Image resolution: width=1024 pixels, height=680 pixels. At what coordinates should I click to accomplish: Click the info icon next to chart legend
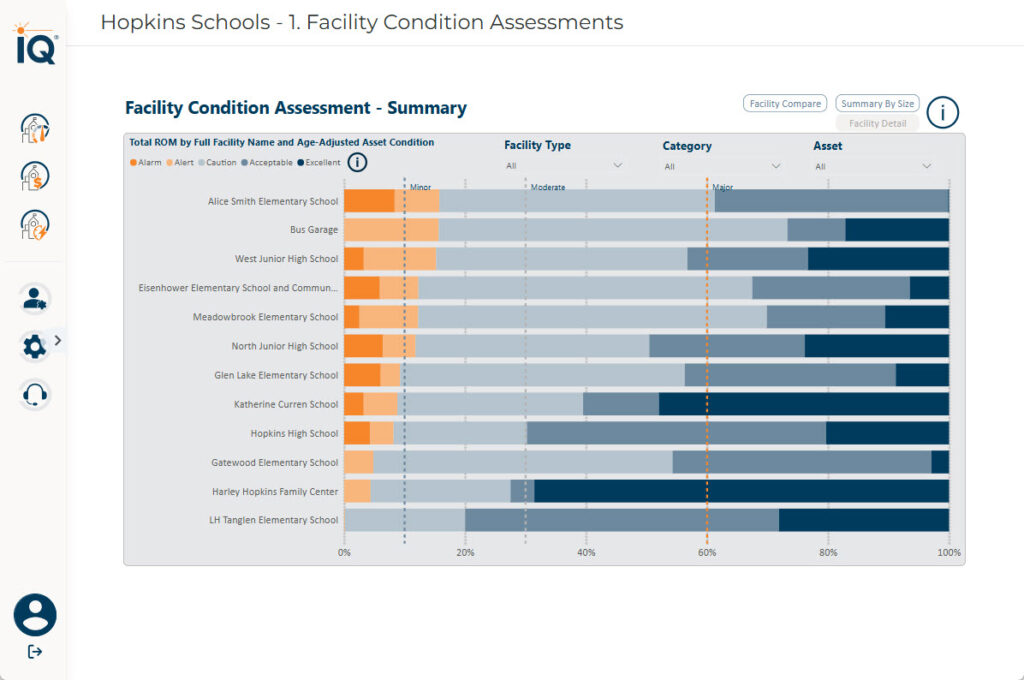coord(357,162)
